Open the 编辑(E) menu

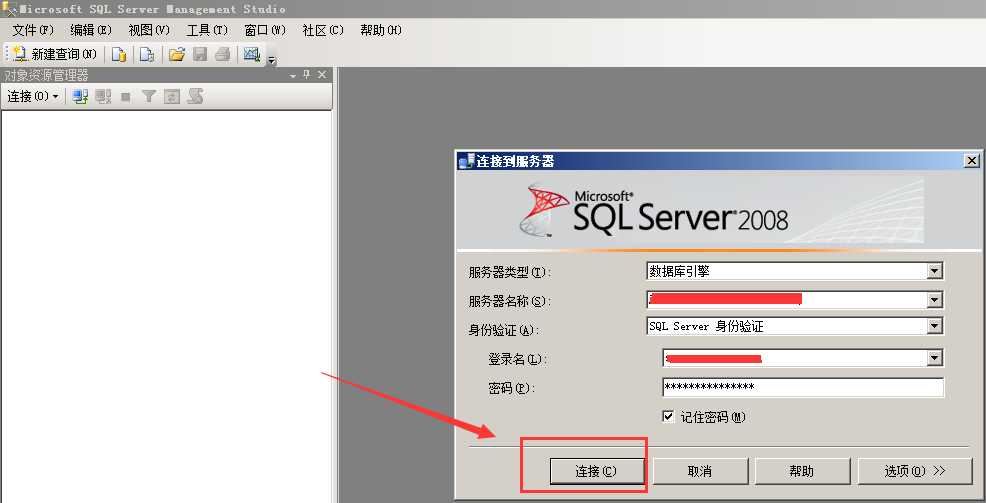[91, 30]
